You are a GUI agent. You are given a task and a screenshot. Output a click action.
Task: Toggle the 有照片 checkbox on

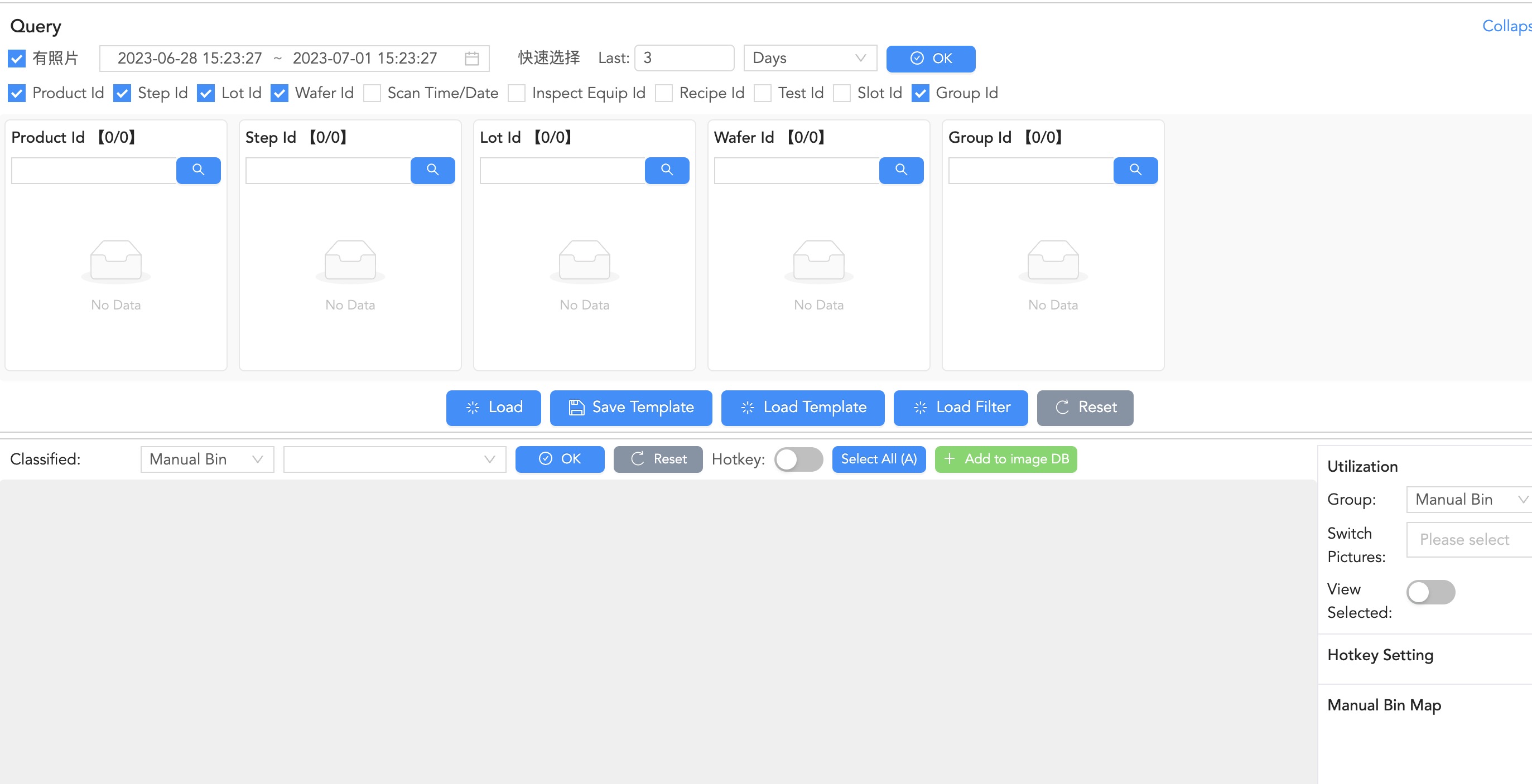tap(17, 58)
